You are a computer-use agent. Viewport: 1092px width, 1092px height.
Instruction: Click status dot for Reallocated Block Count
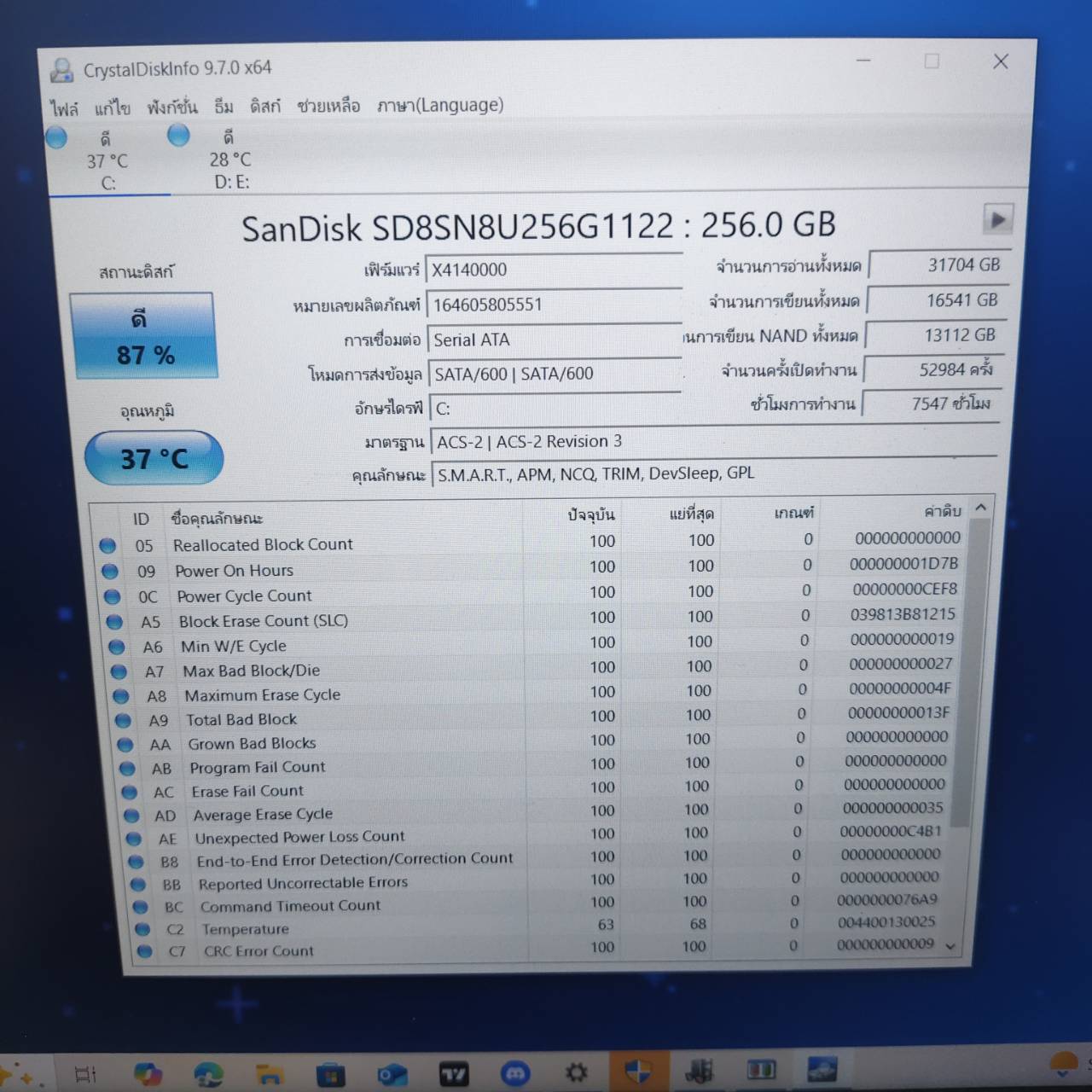(107, 546)
